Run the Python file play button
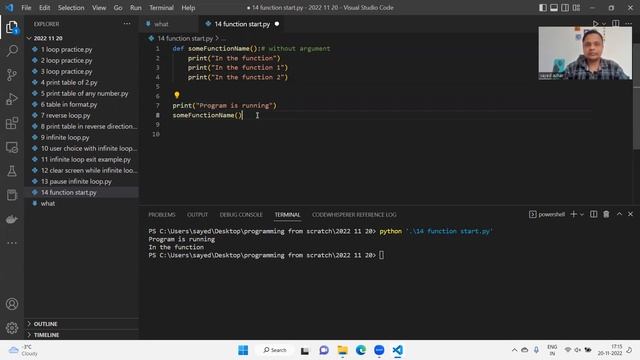The image size is (640, 360). [596, 24]
